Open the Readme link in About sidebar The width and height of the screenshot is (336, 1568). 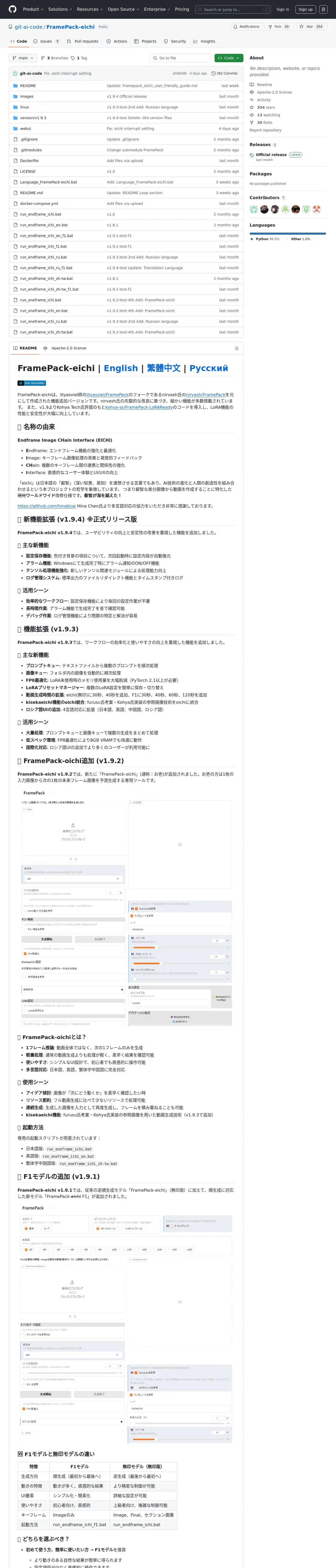[260, 85]
